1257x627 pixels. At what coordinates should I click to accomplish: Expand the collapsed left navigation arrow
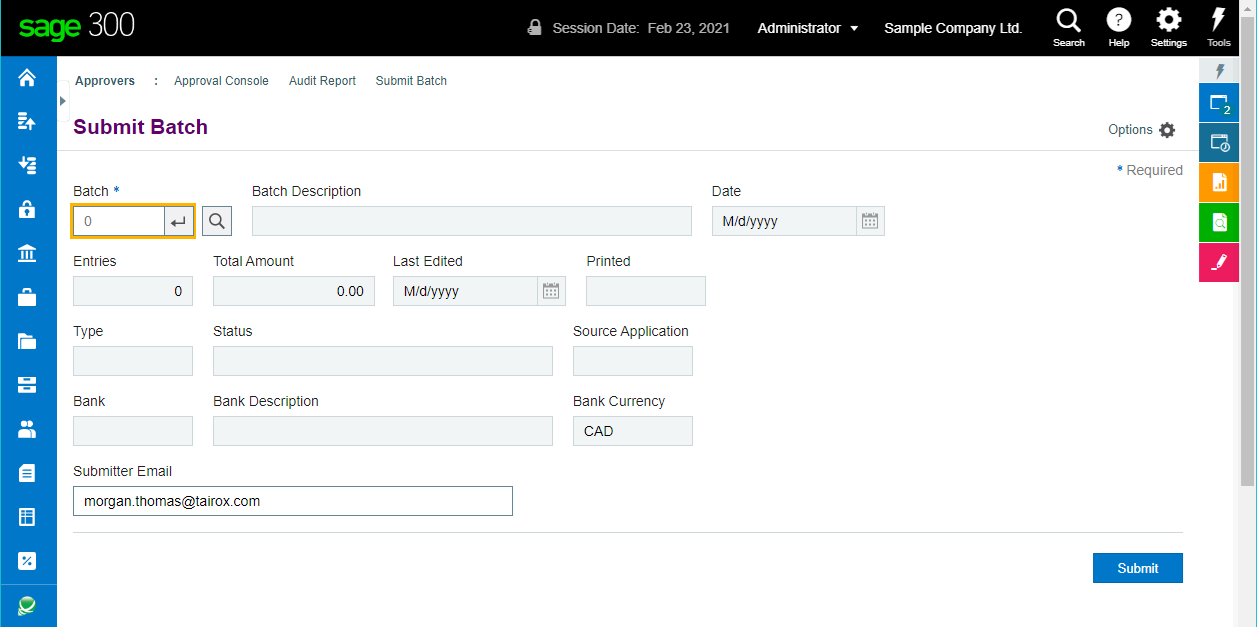[63, 101]
